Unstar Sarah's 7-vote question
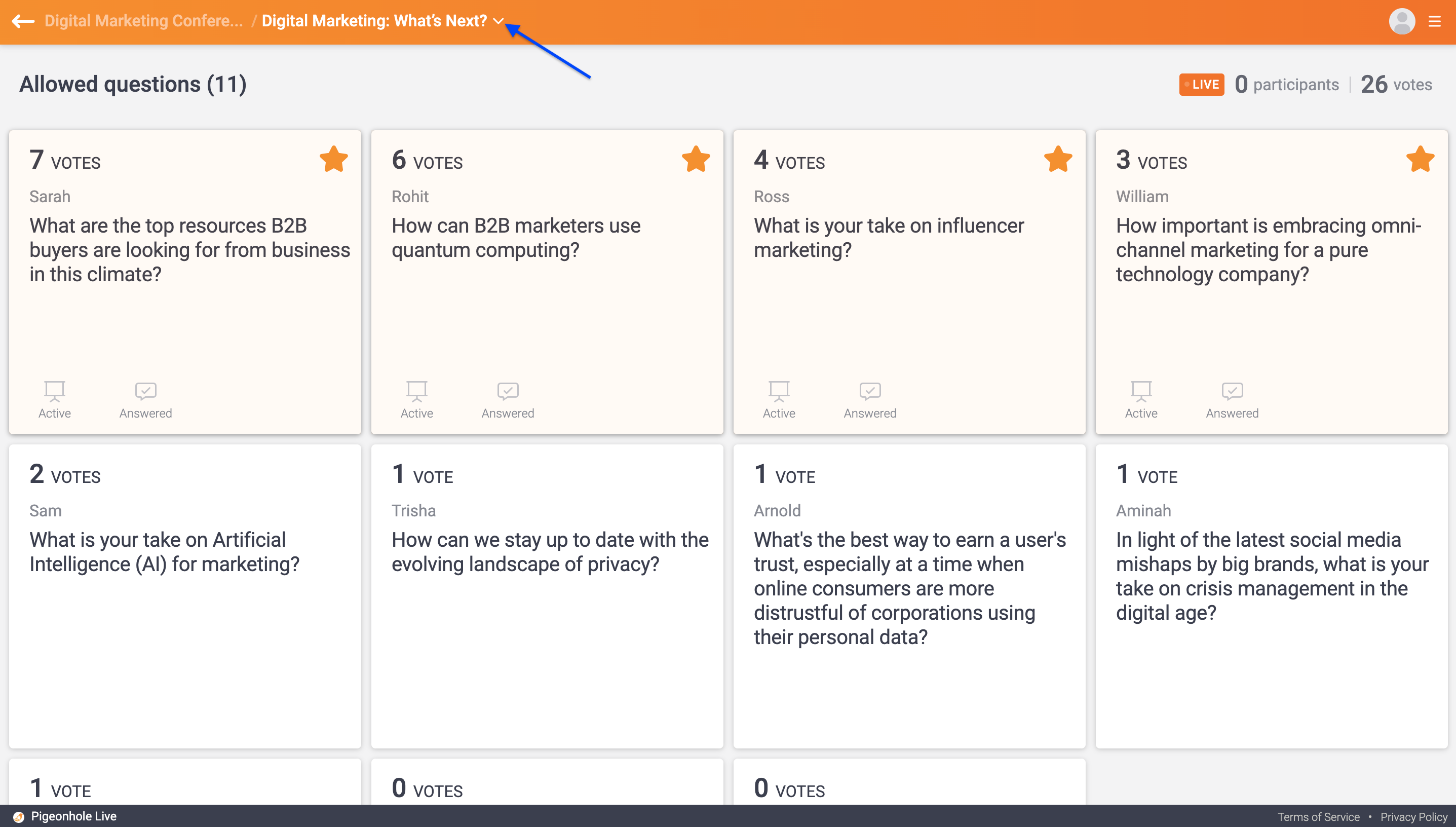This screenshot has height=827, width=1456. tap(334, 159)
